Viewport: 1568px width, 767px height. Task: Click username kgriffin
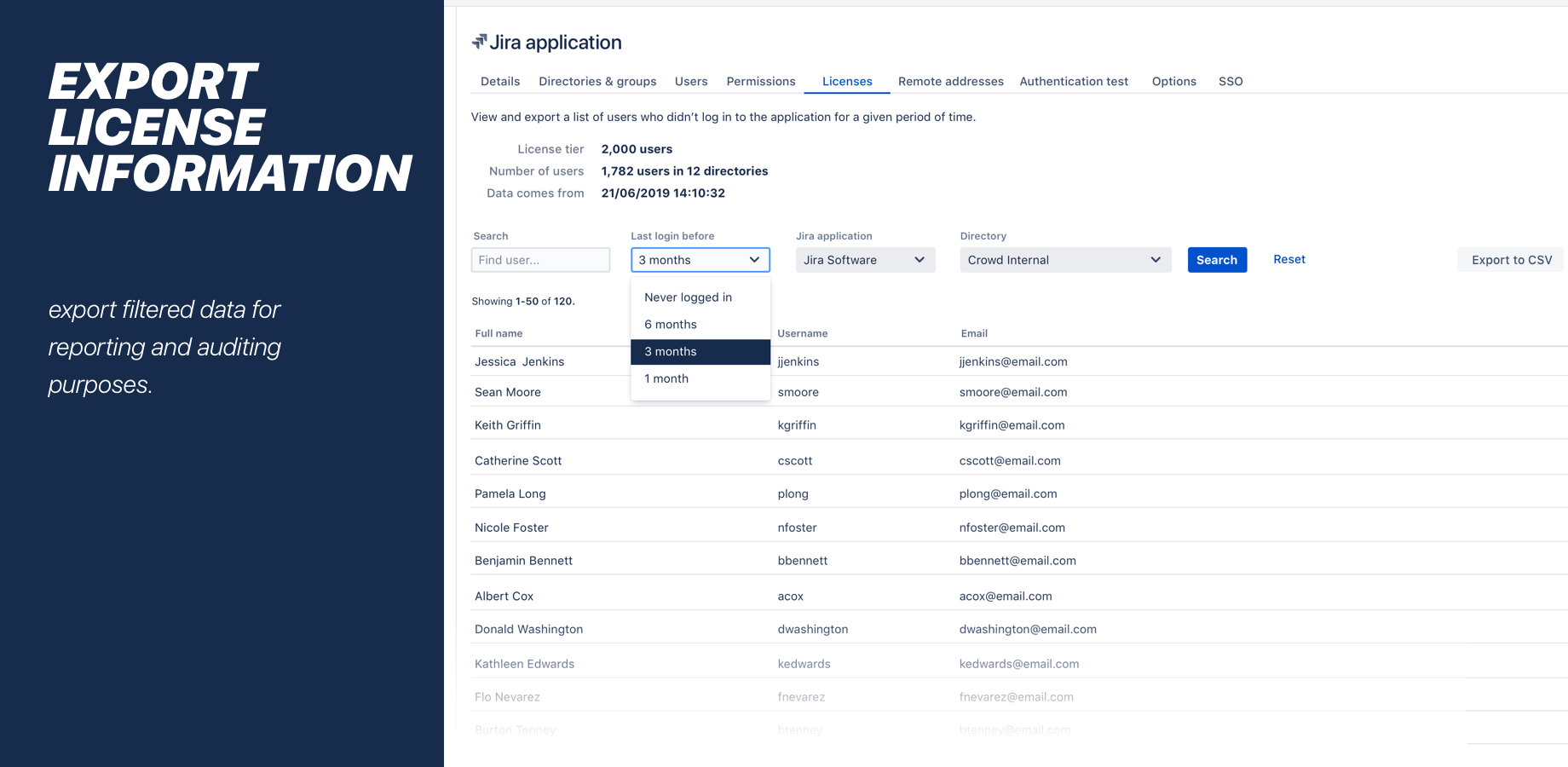pyautogui.click(x=797, y=425)
